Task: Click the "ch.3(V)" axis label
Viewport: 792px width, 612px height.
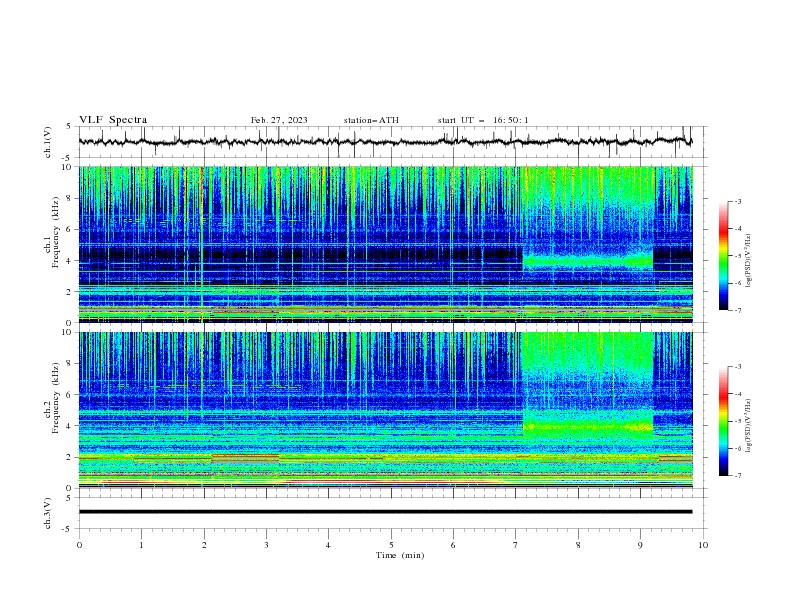Action: pyautogui.click(x=48, y=513)
